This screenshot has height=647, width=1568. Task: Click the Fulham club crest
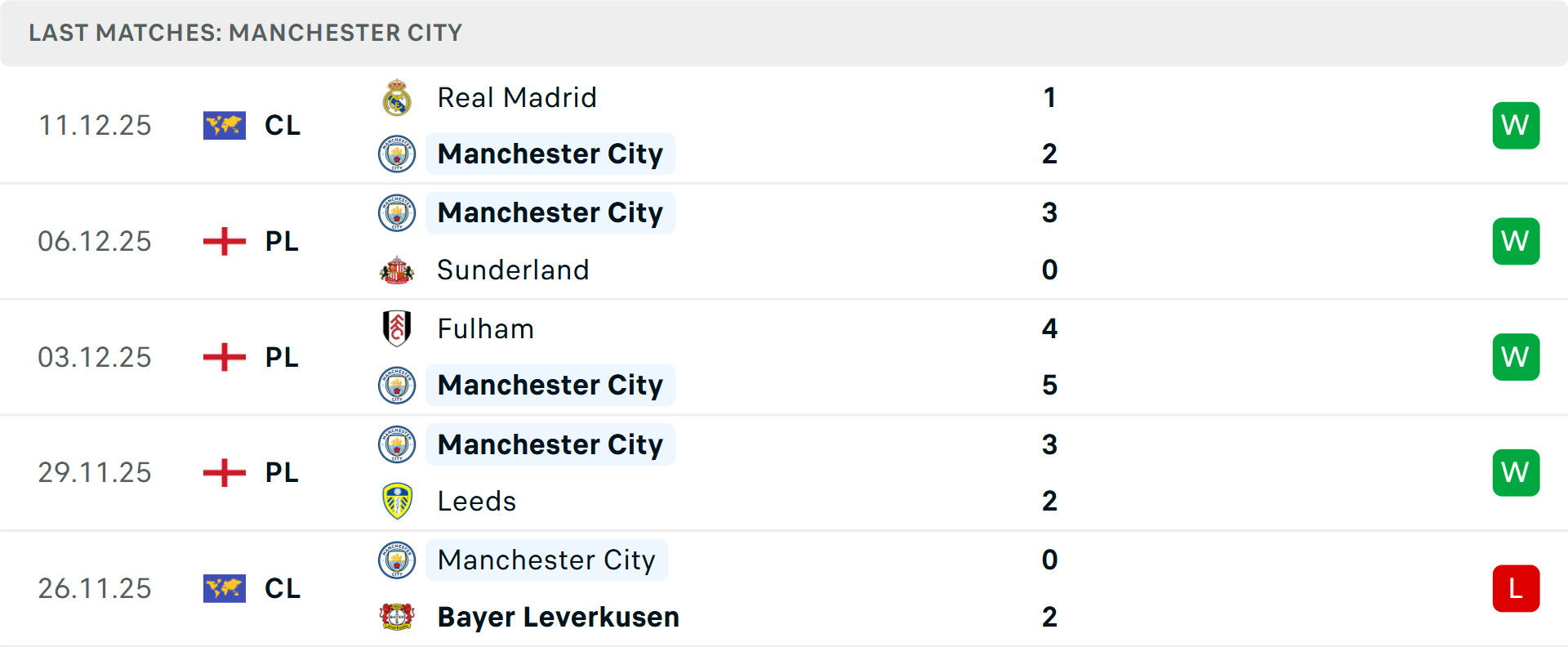(x=397, y=328)
